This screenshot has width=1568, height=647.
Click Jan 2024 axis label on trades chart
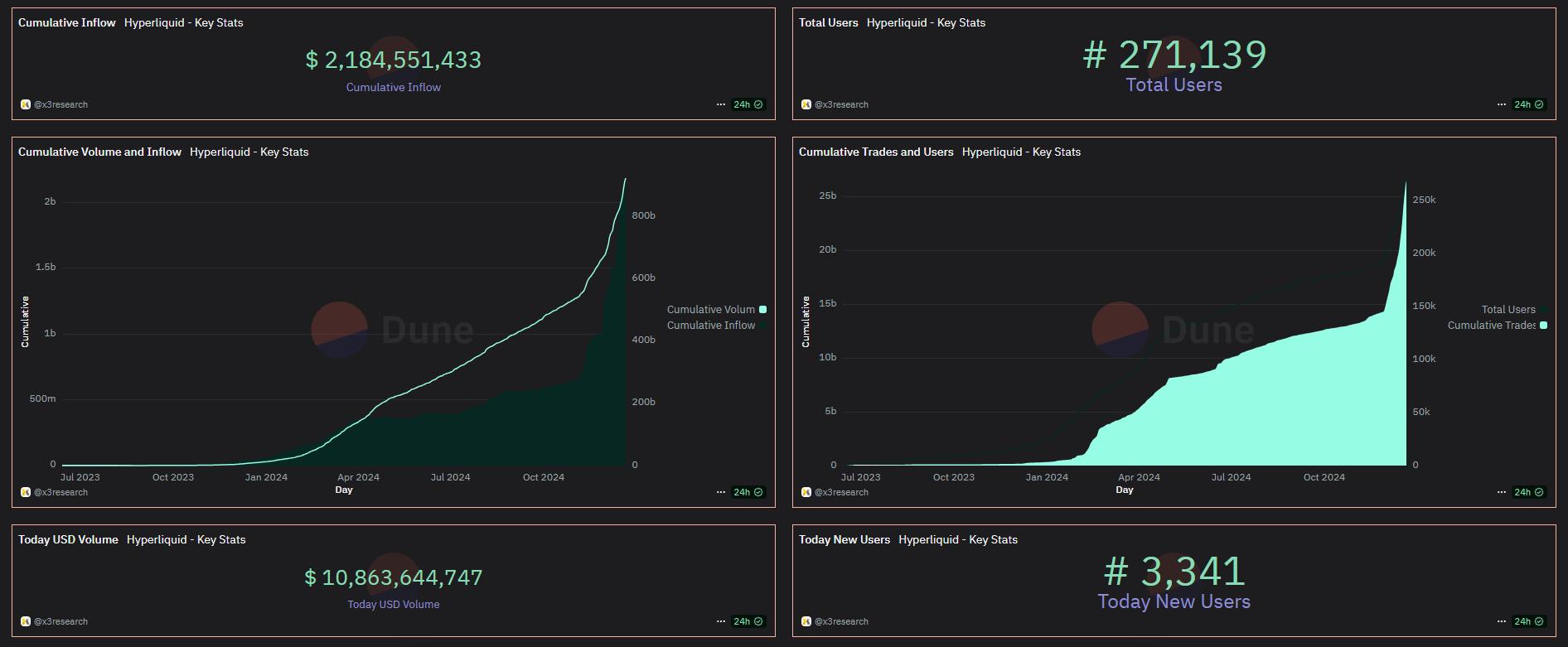coord(1047,477)
